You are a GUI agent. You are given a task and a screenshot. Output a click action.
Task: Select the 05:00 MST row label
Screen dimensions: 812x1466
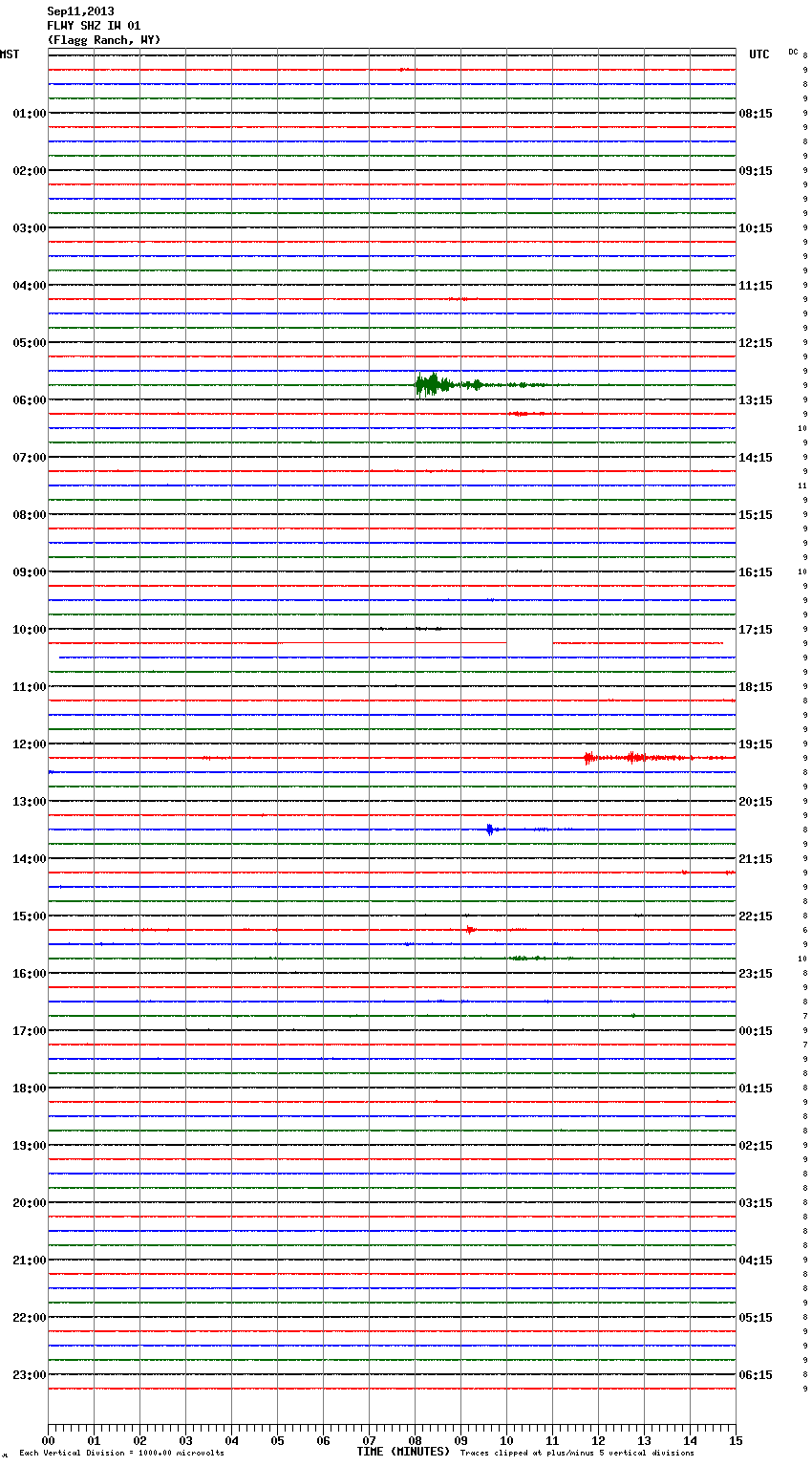coord(30,343)
